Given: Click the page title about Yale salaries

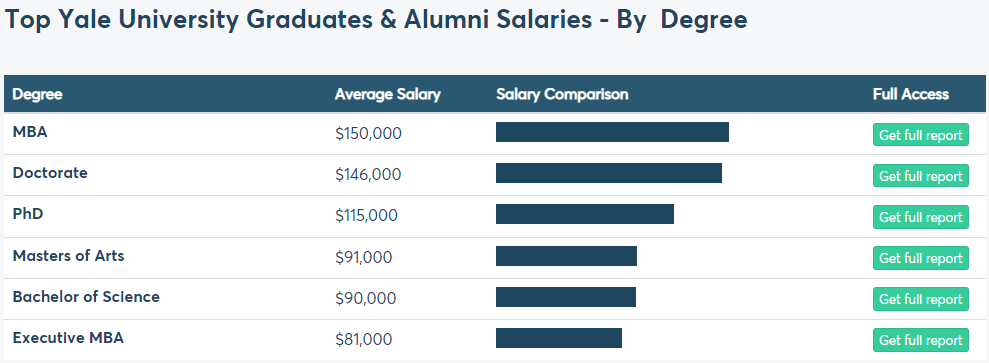Looking at the screenshot, I should [376, 20].
